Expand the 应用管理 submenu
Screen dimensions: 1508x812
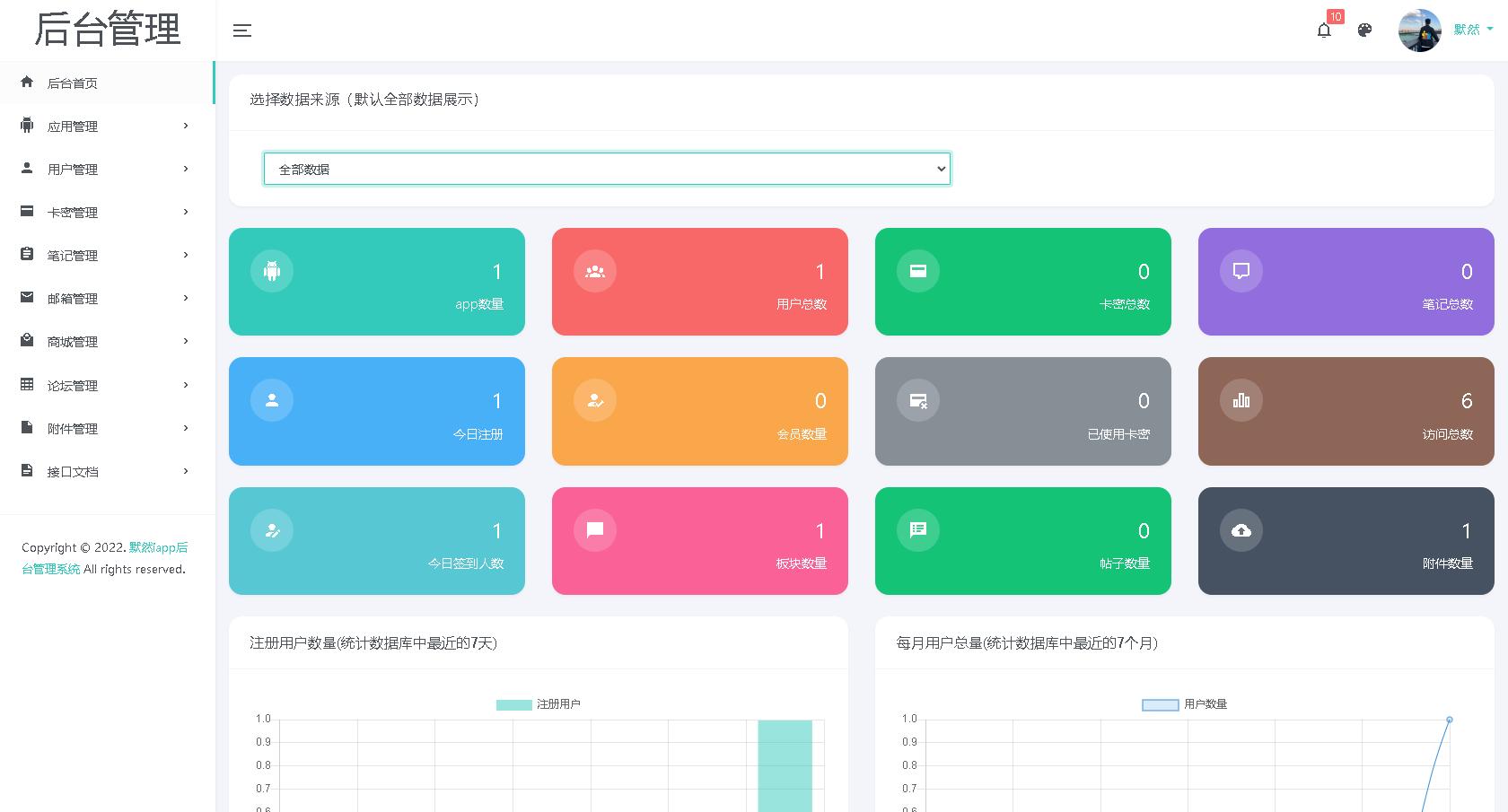tap(72, 126)
